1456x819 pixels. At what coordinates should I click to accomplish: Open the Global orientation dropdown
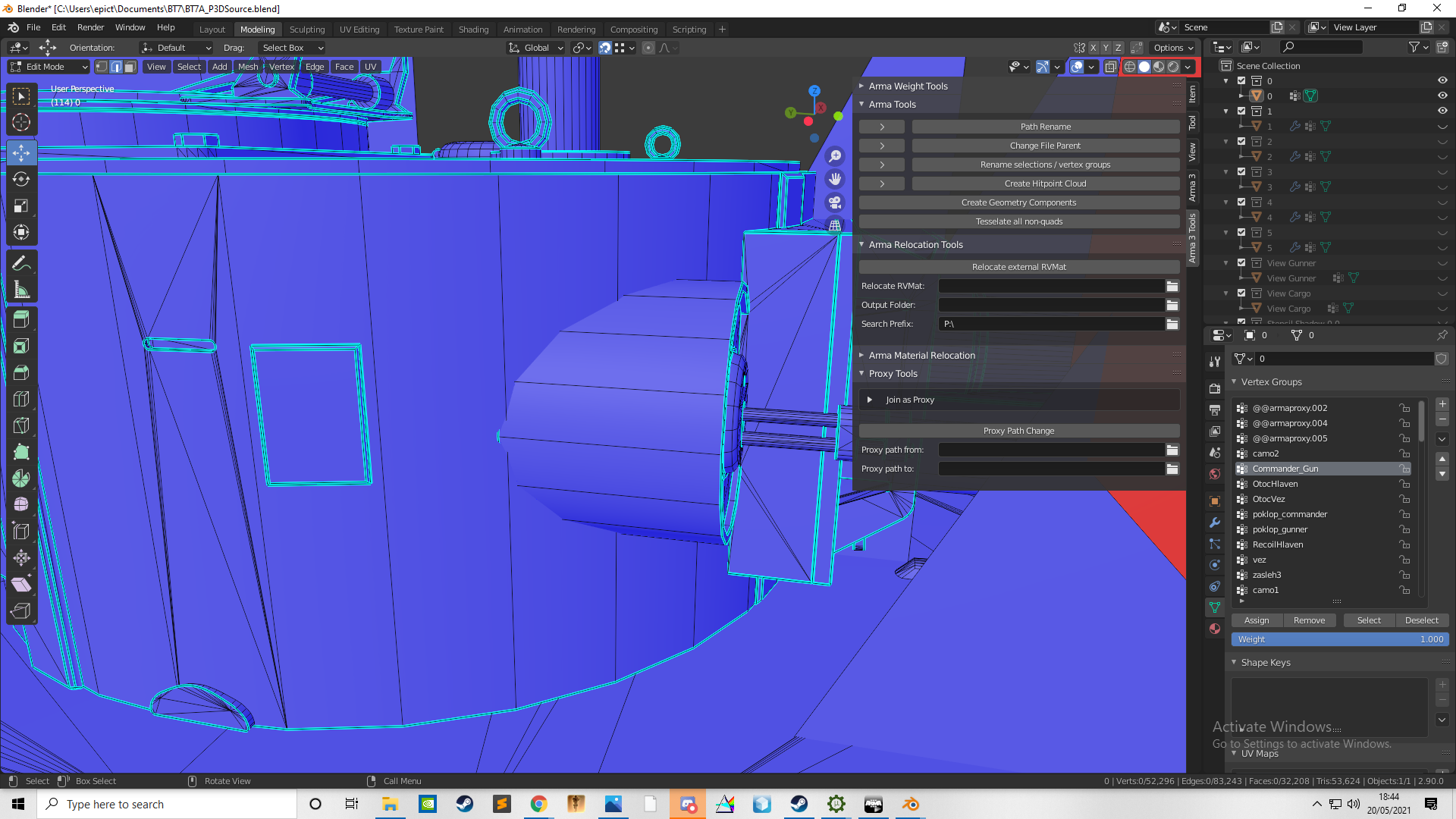click(536, 48)
